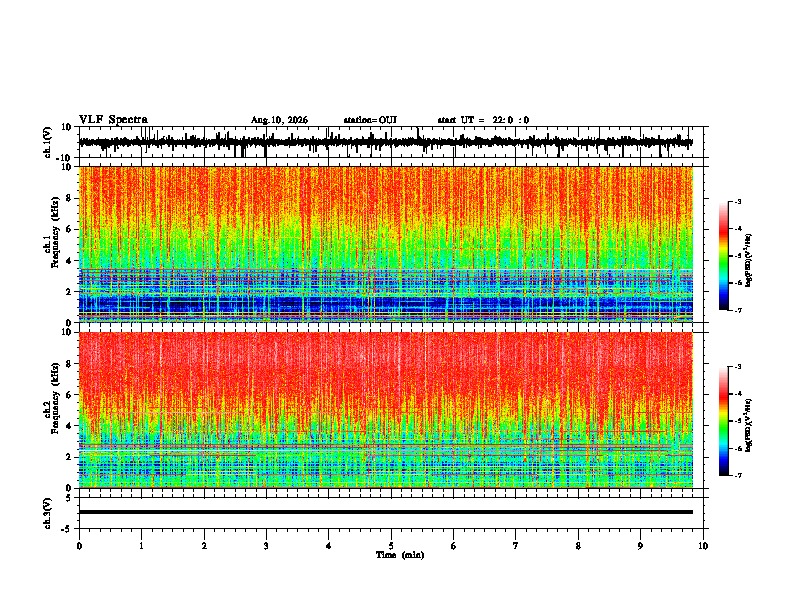This screenshot has width=792, height=612.
Task: Click the '-7' tick of ch.2 color bar
Action: [737, 475]
